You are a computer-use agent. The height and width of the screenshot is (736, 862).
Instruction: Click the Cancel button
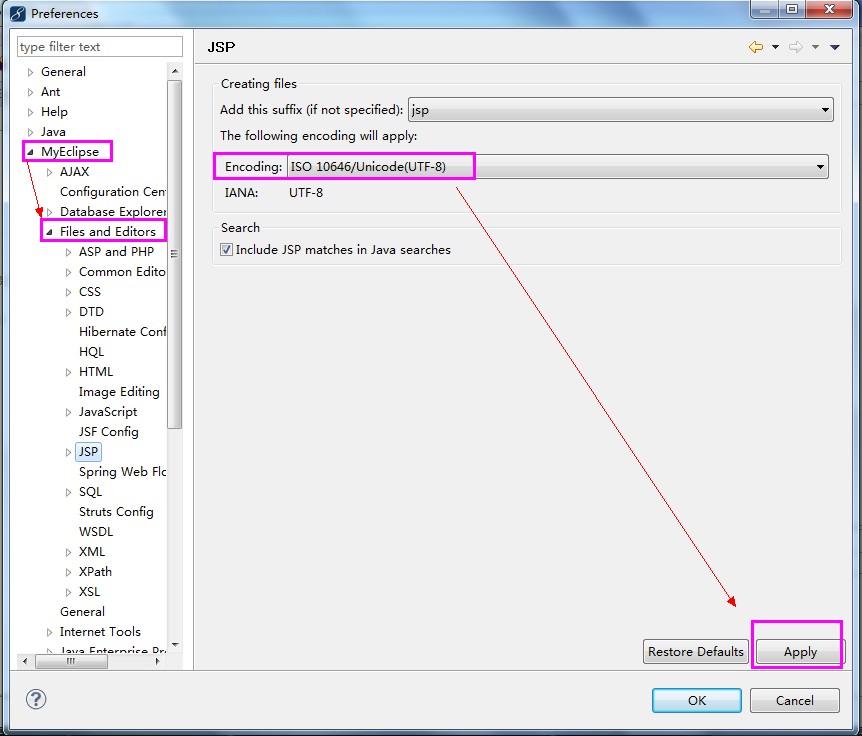[x=794, y=700]
